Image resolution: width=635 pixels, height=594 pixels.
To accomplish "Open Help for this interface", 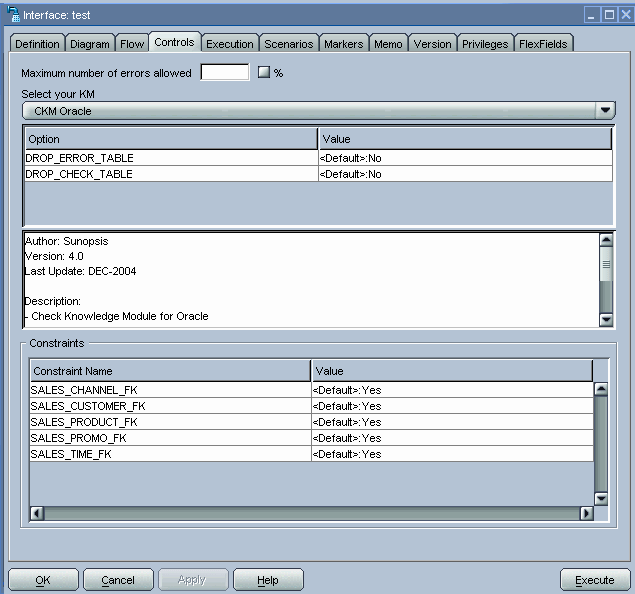I will pyautogui.click(x=268, y=580).
